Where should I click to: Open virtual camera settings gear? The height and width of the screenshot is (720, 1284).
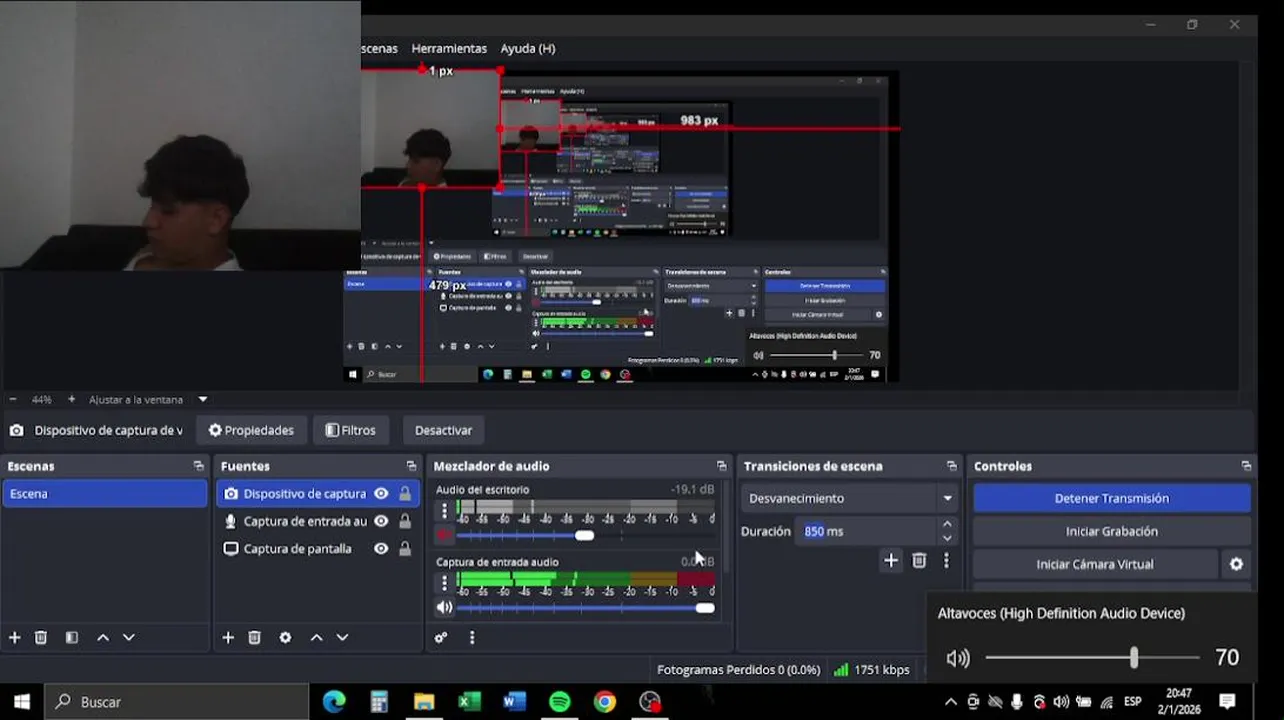point(1236,564)
